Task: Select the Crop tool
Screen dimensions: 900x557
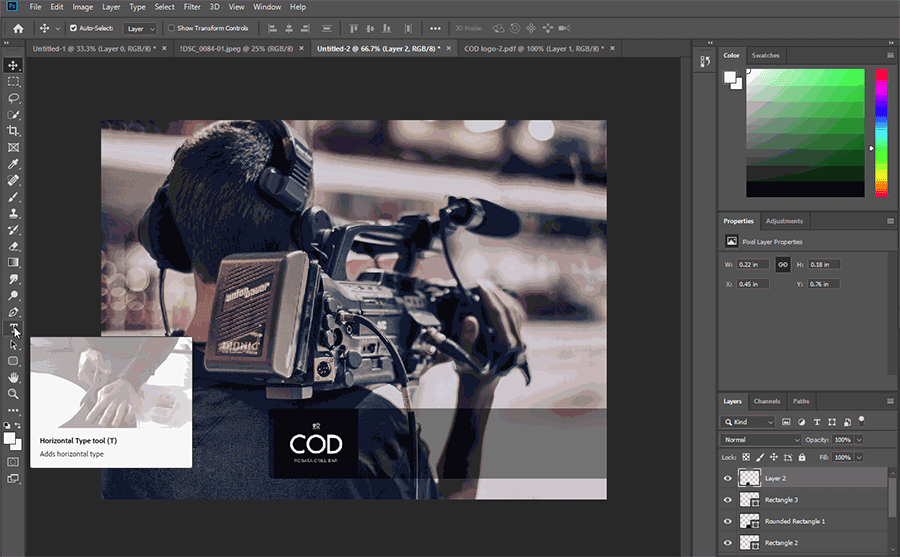Action: coord(13,131)
